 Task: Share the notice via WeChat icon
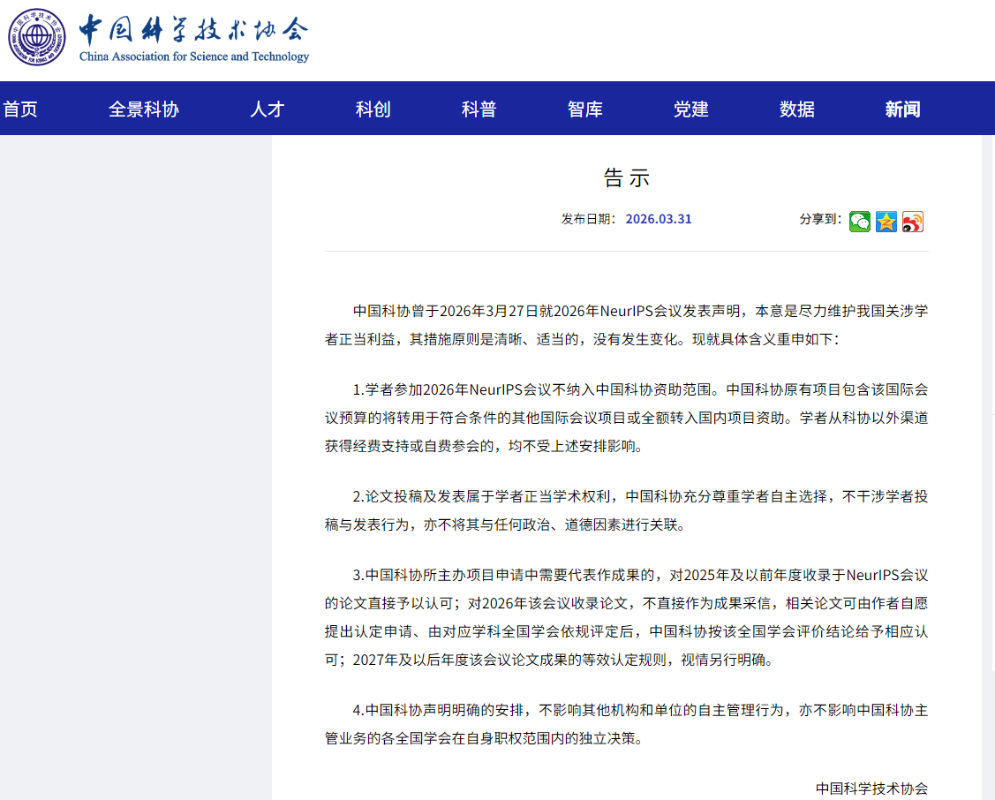(x=860, y=221)
